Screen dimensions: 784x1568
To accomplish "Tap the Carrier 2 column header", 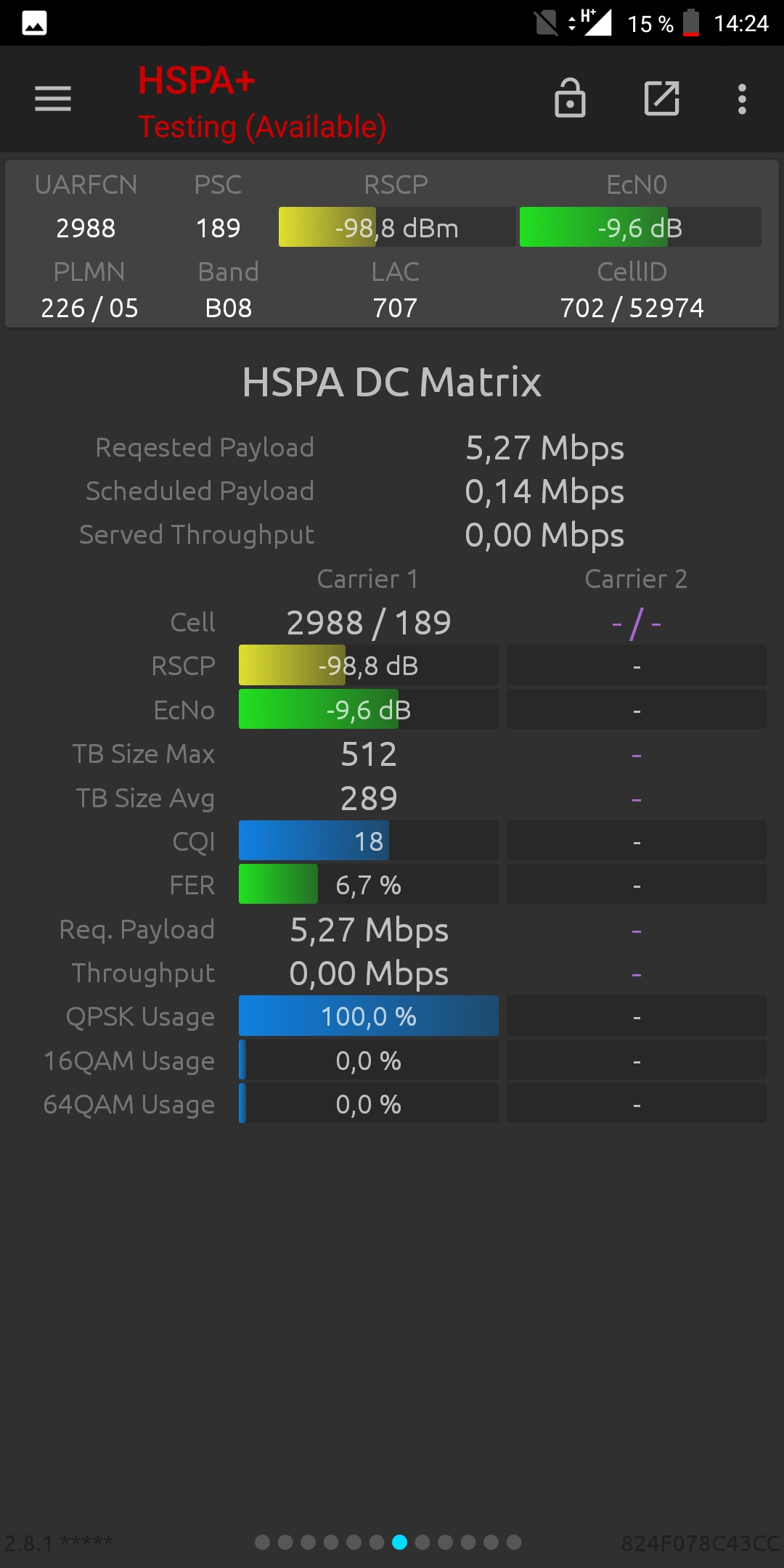I will coord(636,579).
